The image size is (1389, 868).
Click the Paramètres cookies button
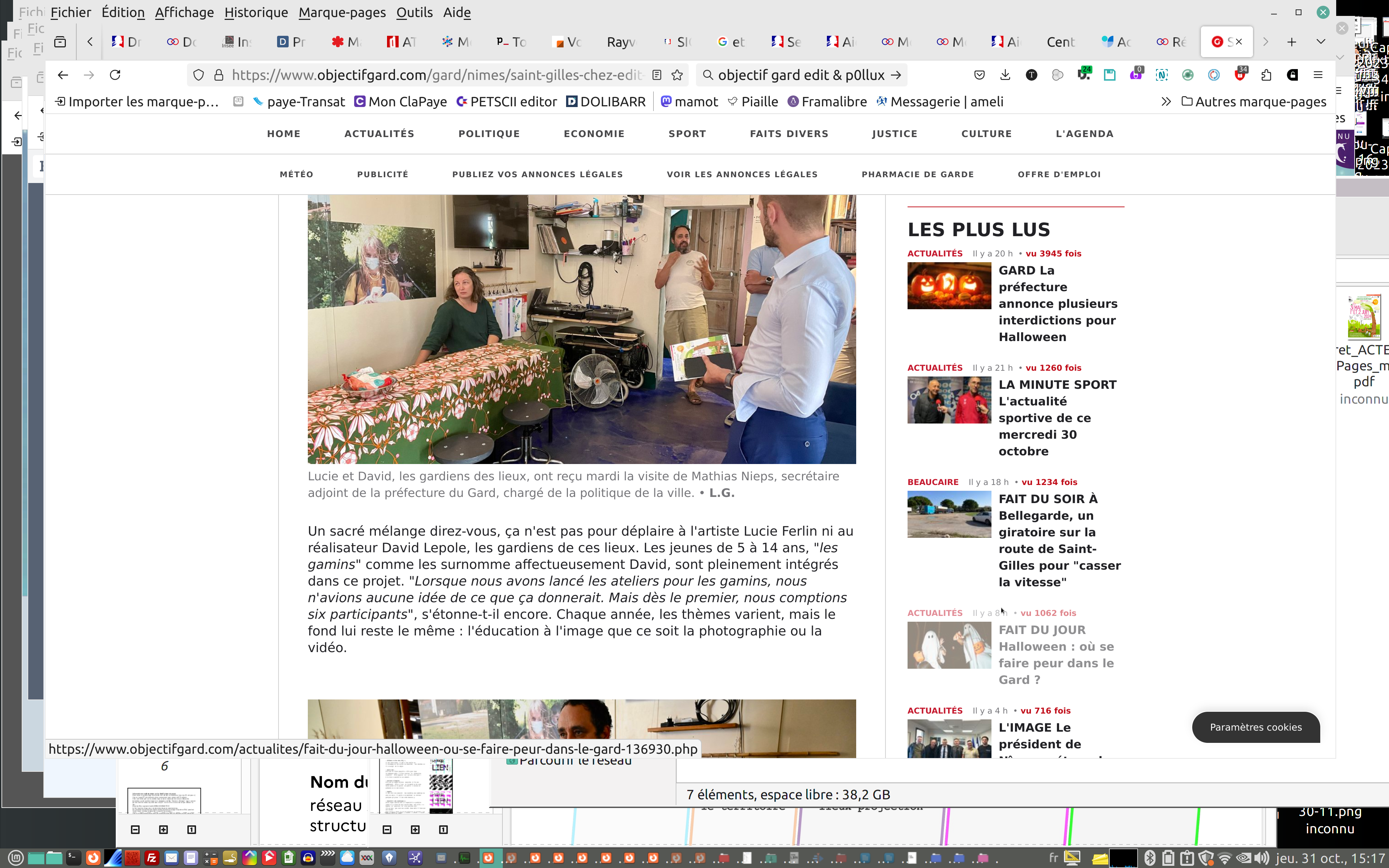1255,727
